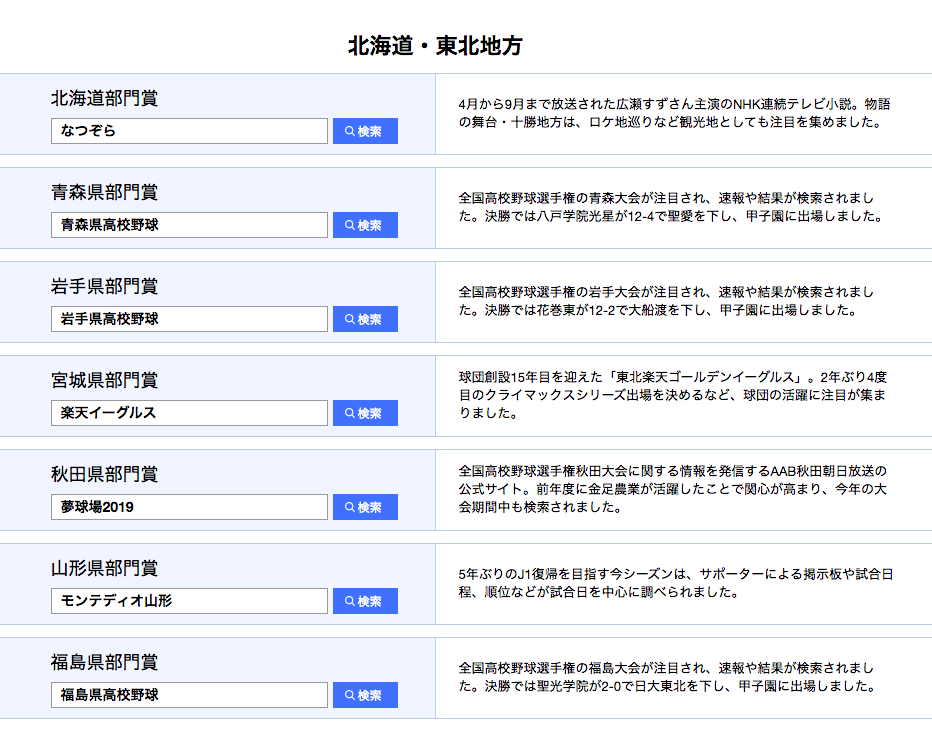The height and width of the screenshot is (735, 932).
Task: Focus the なつぞら search input field
Action: tap(189, 131)
